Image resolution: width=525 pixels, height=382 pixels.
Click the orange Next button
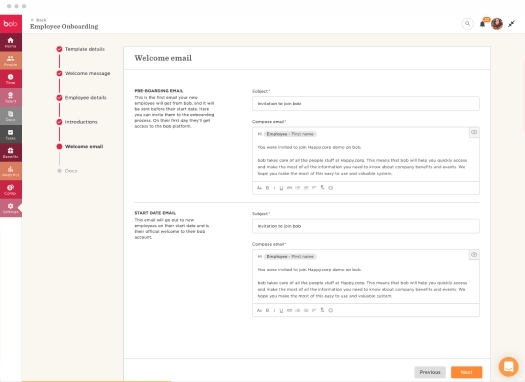466,372
